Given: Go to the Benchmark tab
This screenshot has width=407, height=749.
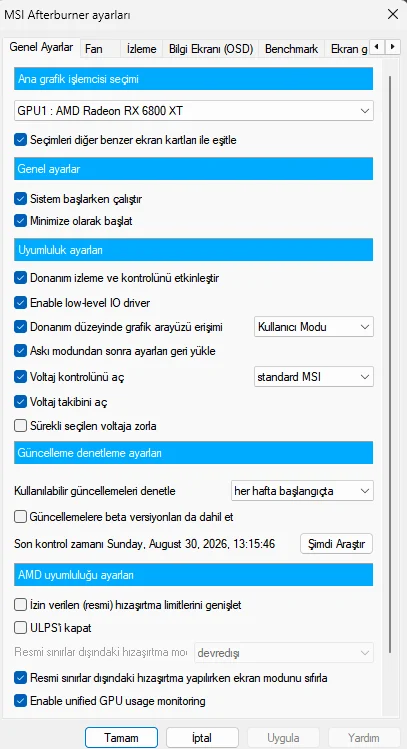Looking at the screenshot, I should click(291, 49).
